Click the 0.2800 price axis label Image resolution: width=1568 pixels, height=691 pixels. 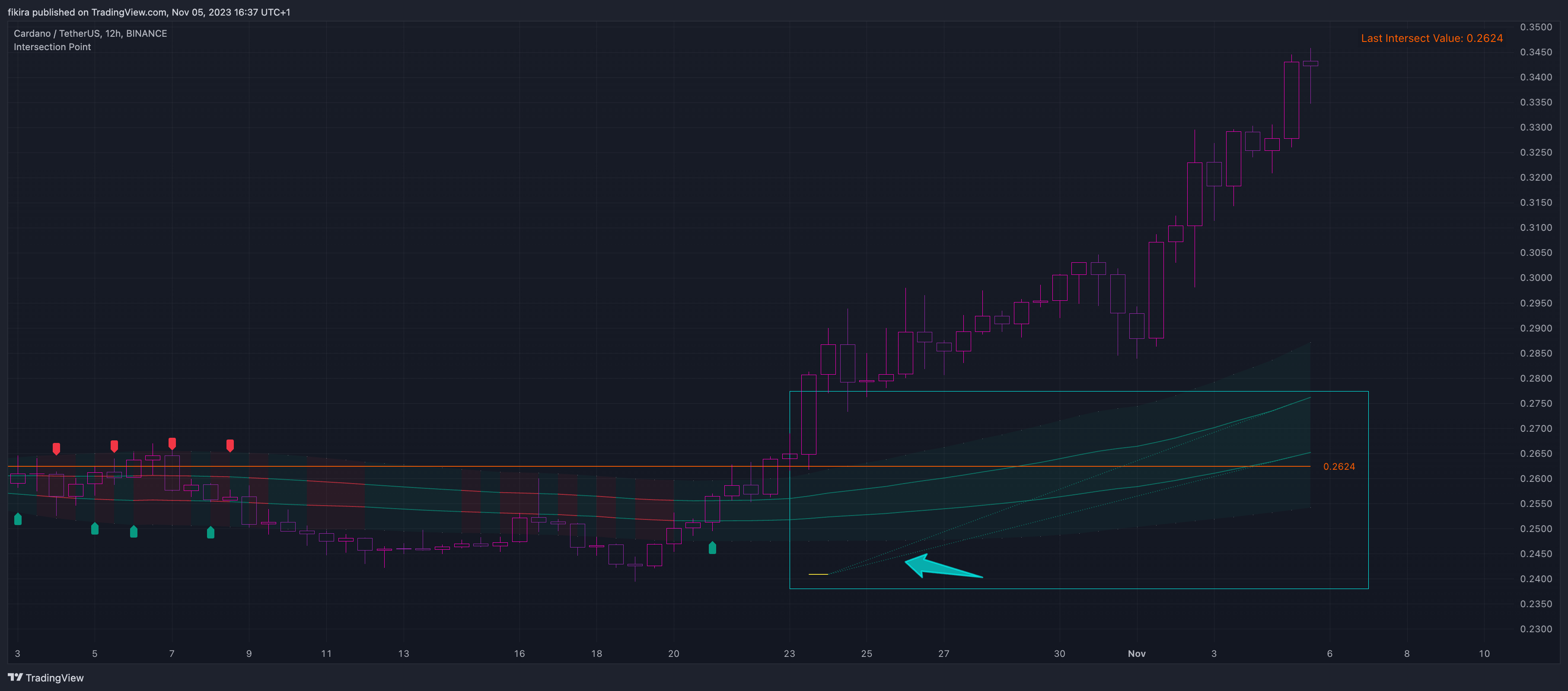[x=1536, y=378]
